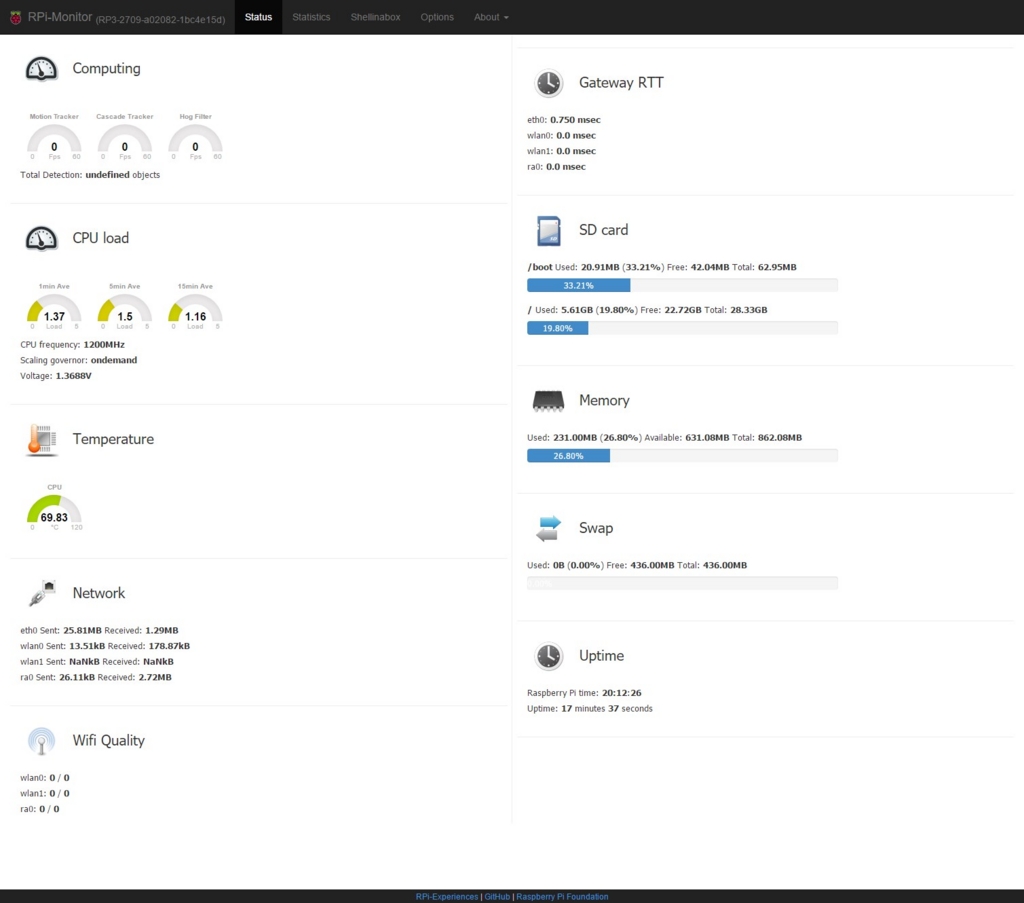Click the Computing gauge icon

(41, 69)
